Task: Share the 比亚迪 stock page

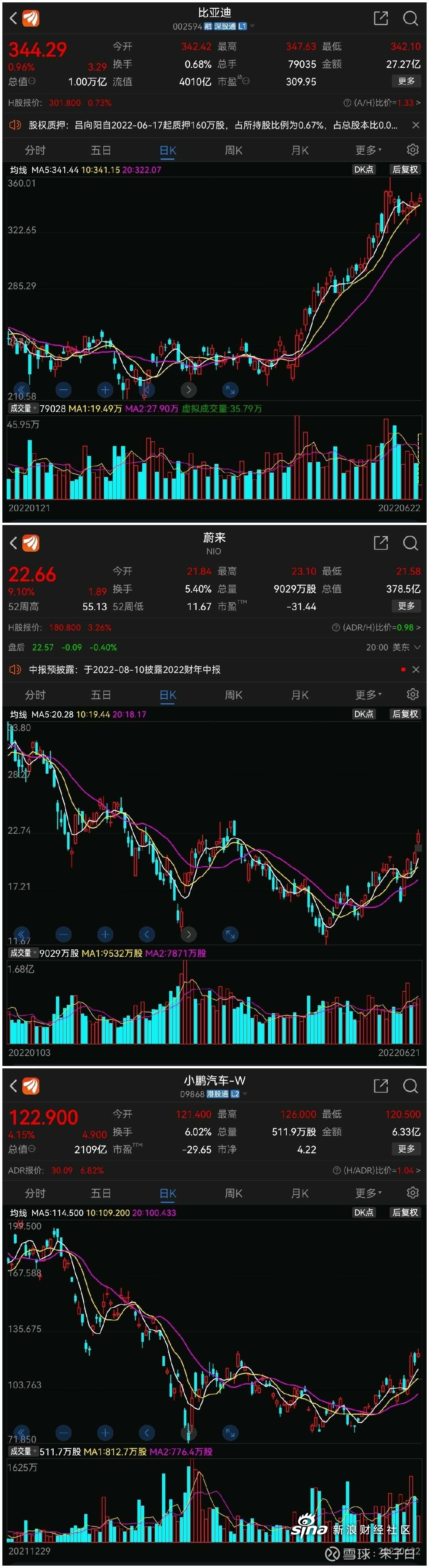Action: coord(381,18)
